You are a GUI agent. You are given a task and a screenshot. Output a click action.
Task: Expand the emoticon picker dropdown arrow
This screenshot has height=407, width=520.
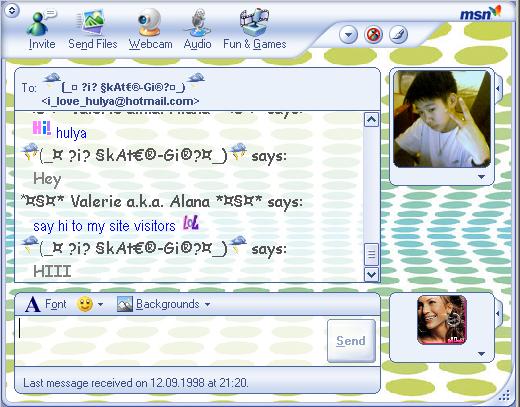pyautogui.click(x=100, y=304)
